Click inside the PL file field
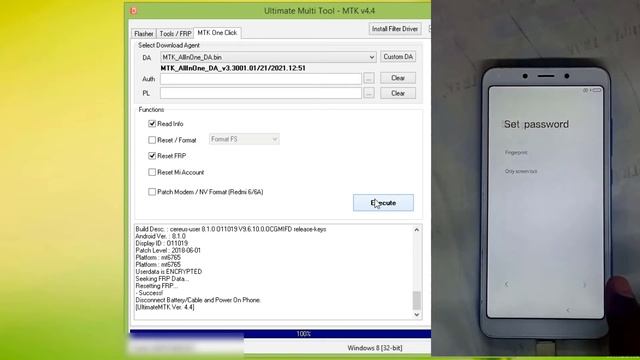 point(261,93)
